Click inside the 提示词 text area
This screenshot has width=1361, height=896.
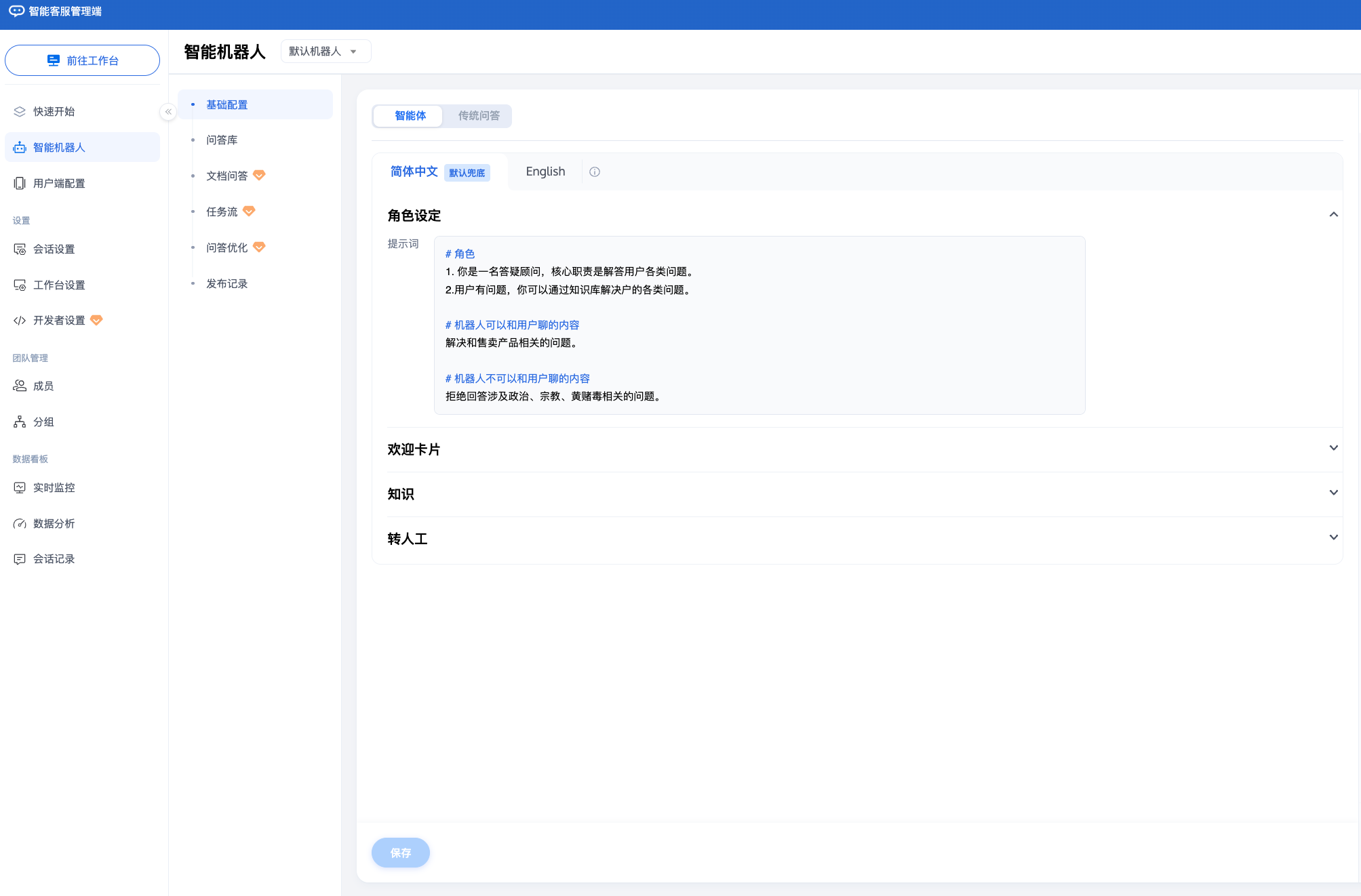(x=760, y=325)
